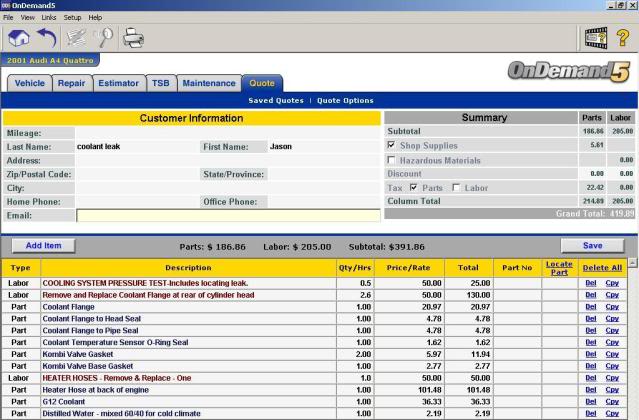
Task: Check the Tax Labor checkbox
Action: tap(456, 187)
